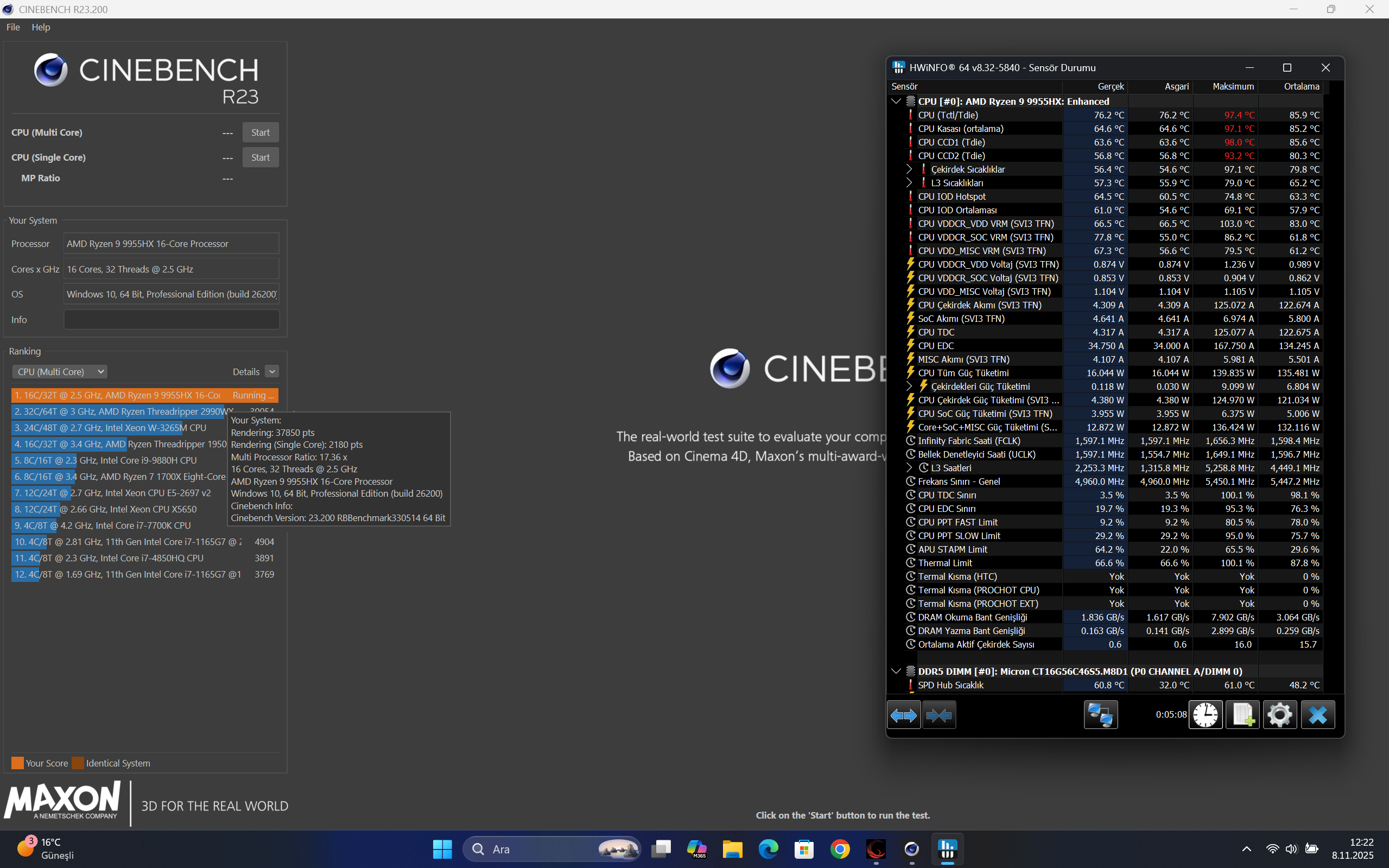
Task: Expand the Çekirdekleri Güç Tüketimi node
Action: [909, 387]
